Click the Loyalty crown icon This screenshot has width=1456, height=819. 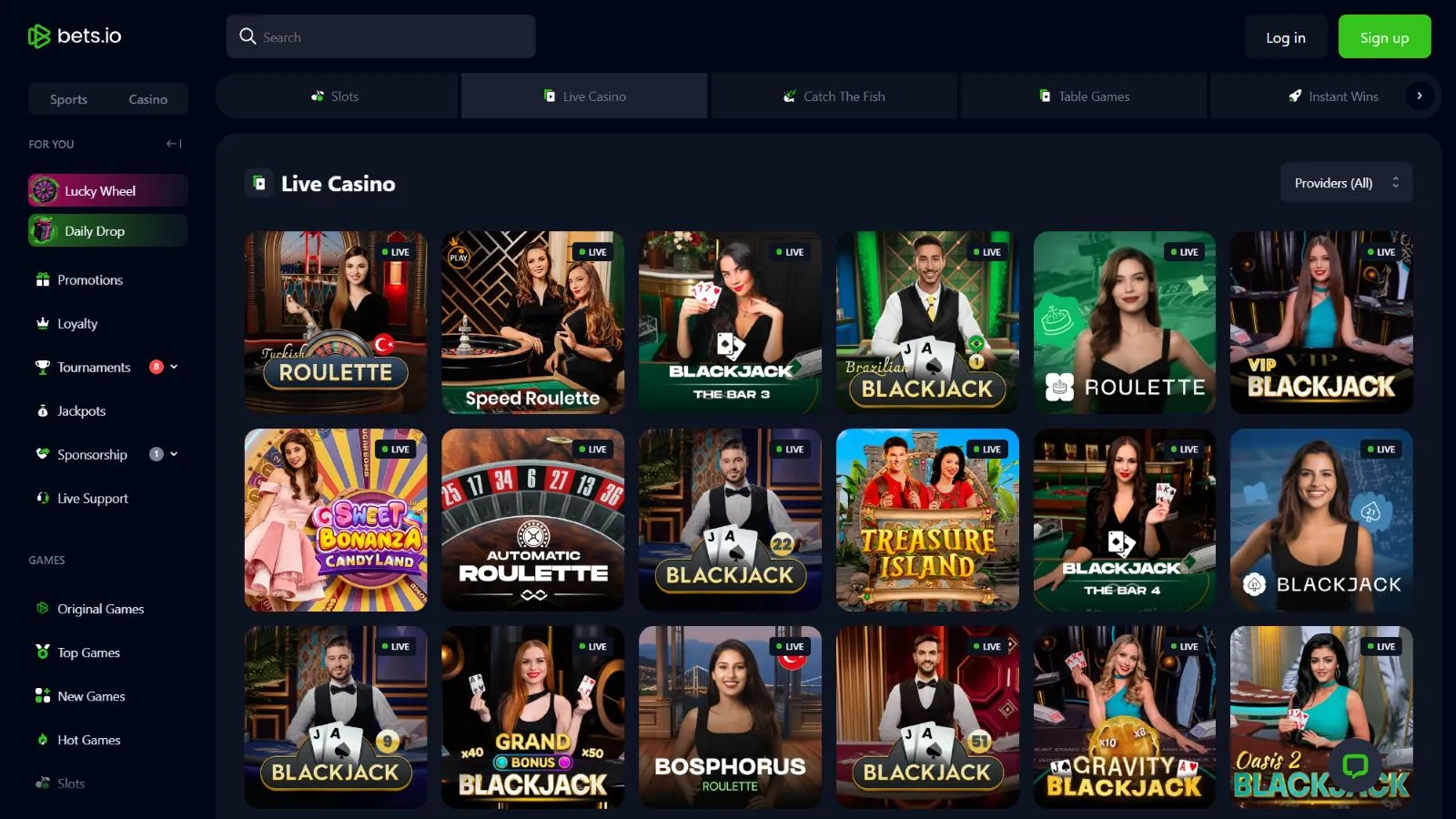pyautogui.click(x=43, y=323)
